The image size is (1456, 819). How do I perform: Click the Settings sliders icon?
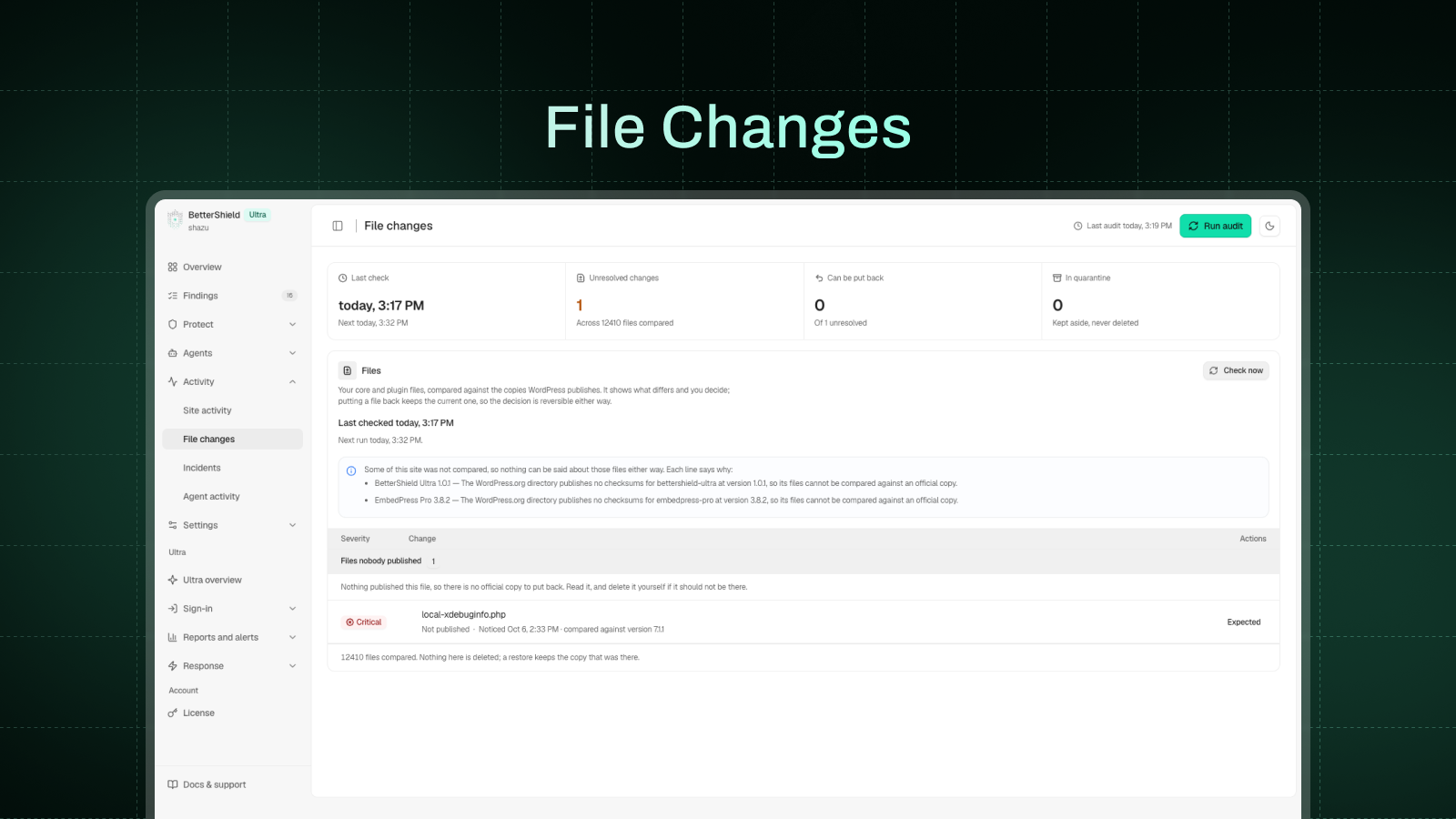tap(173, 525)
